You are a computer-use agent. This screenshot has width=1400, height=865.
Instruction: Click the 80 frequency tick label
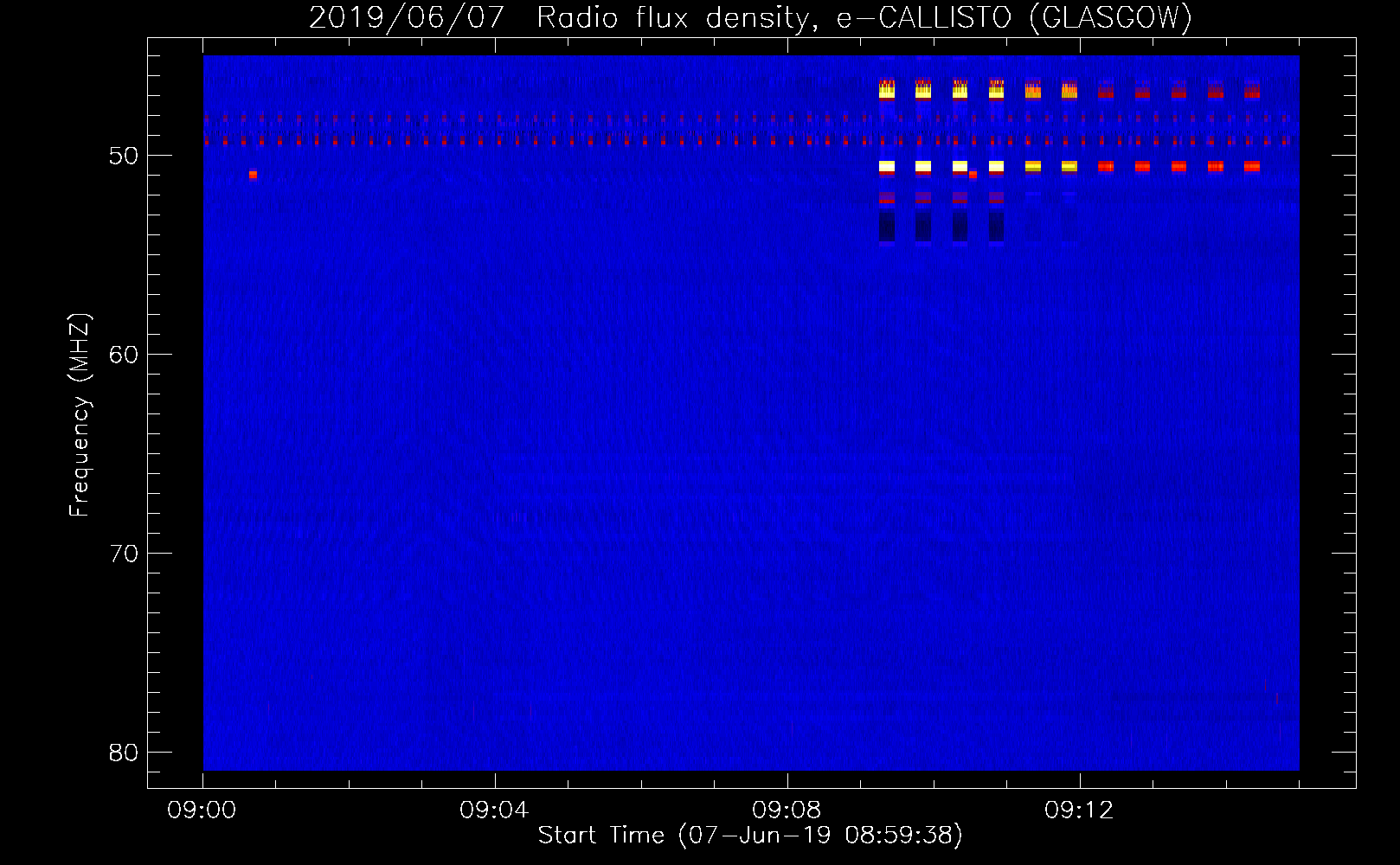click(124, 753)
